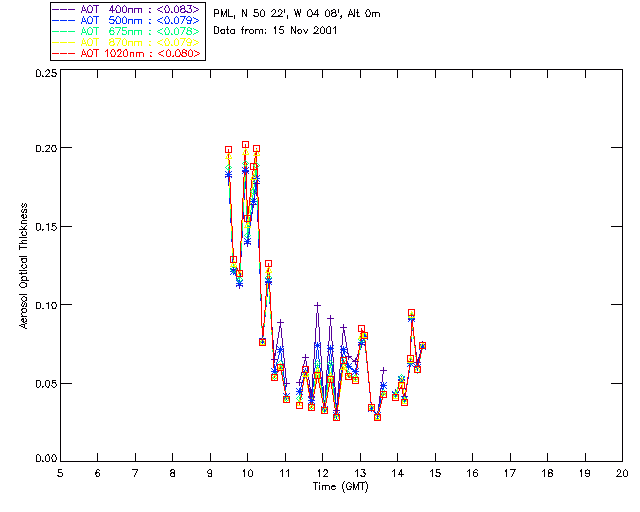Click the 'Data from: 15 Nov 2001' text
640x512 pixels.
tap(275, 31)
